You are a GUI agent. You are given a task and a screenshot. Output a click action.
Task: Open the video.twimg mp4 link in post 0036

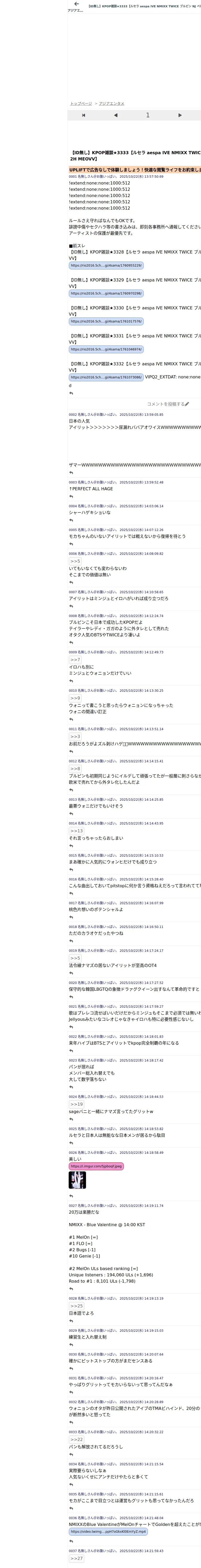pyautogui.click(x=108, y=1531)
